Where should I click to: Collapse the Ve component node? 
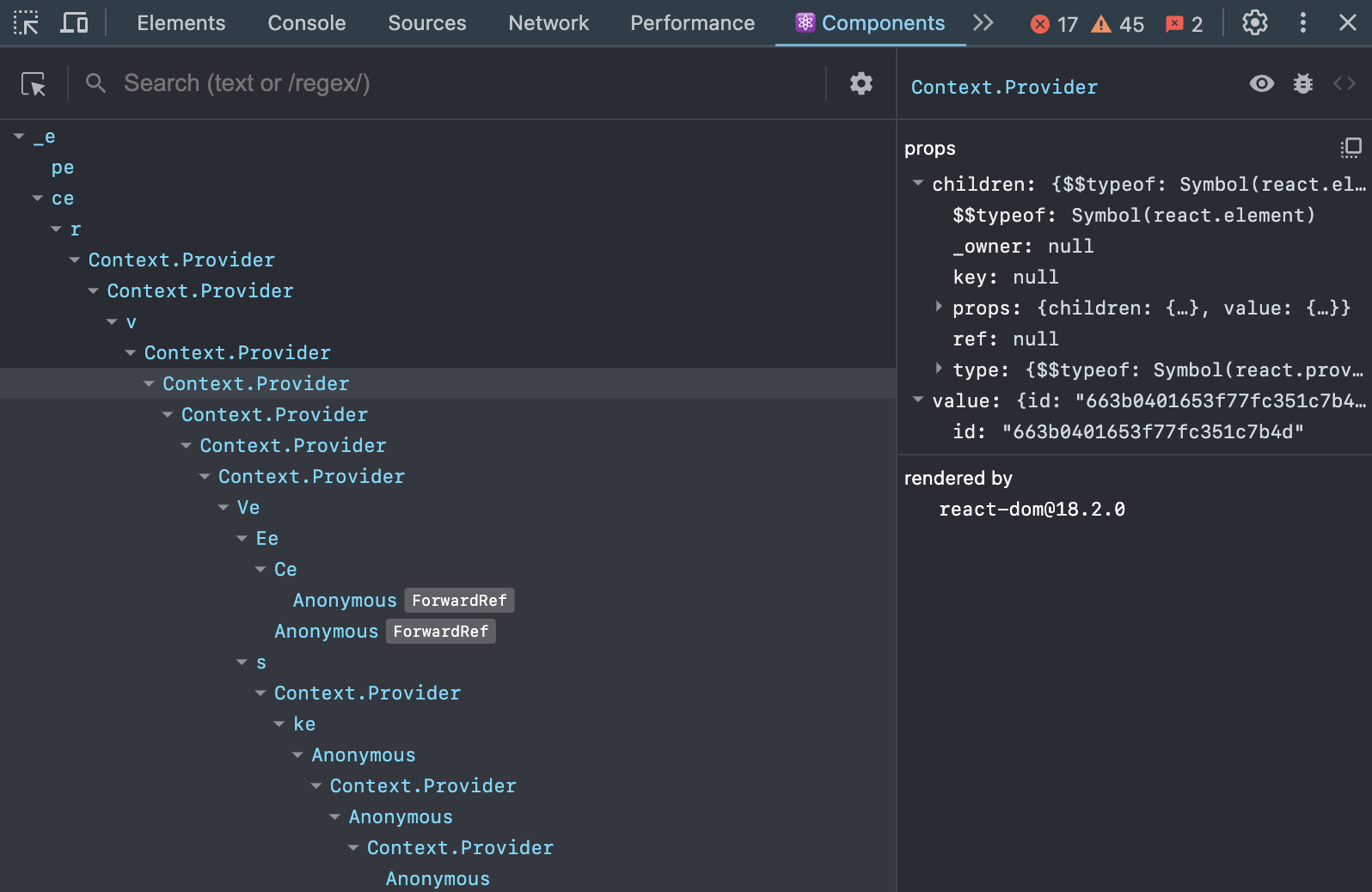click(224, 507)
